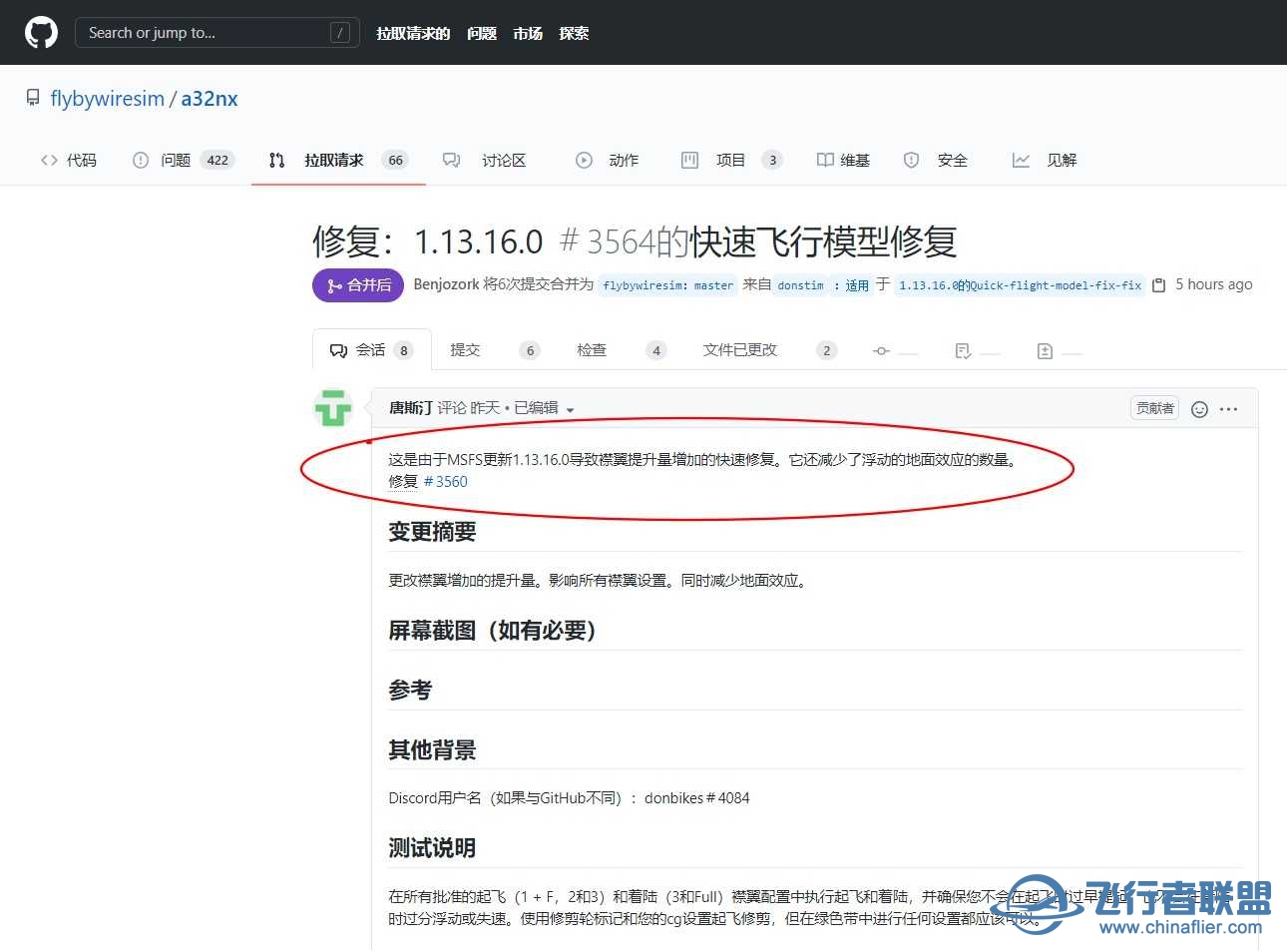Open 探索 in the top navigation
This screenshot has height=952, width=1287.
(x=574, y=33)
